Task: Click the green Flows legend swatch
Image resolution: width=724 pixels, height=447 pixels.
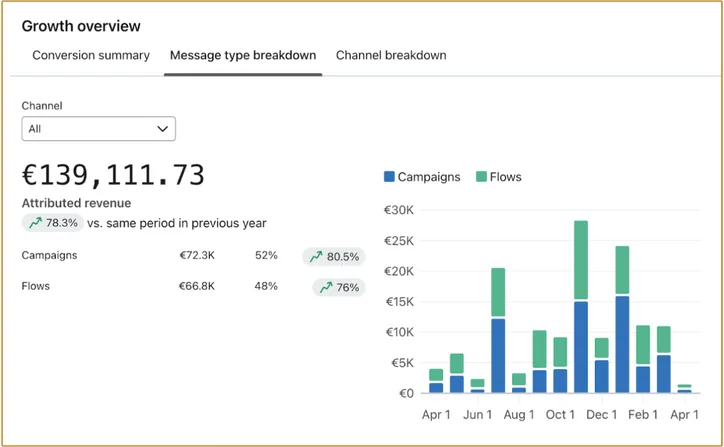Action: point(481,176)
